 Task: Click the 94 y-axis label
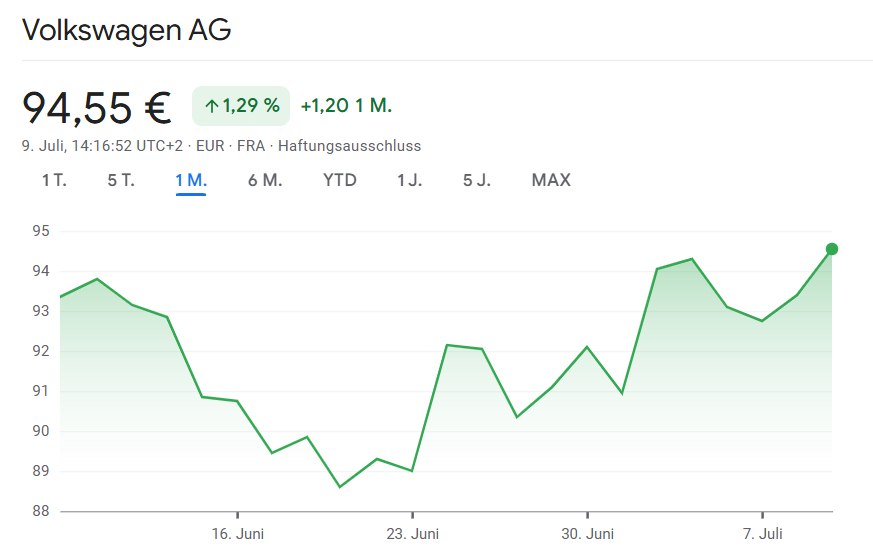tap(41, 271)
